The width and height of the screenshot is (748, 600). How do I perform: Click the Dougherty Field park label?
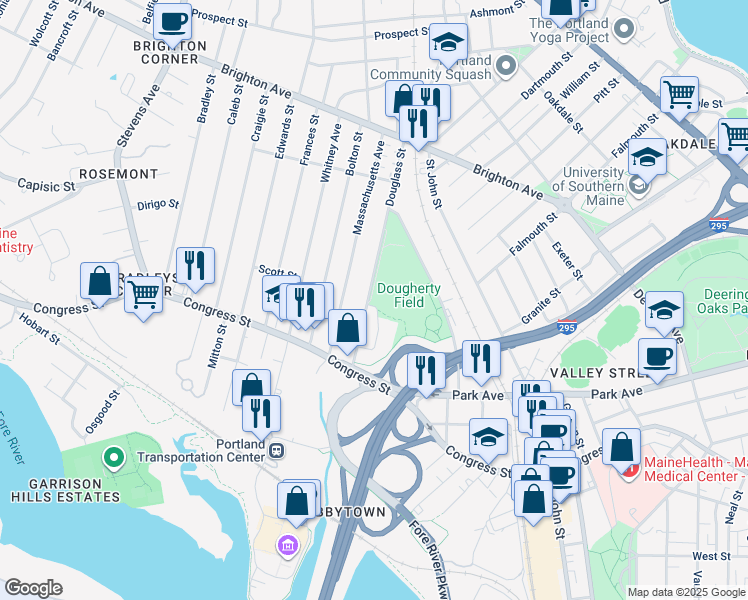pyautogui.click(x=409, y=295)
